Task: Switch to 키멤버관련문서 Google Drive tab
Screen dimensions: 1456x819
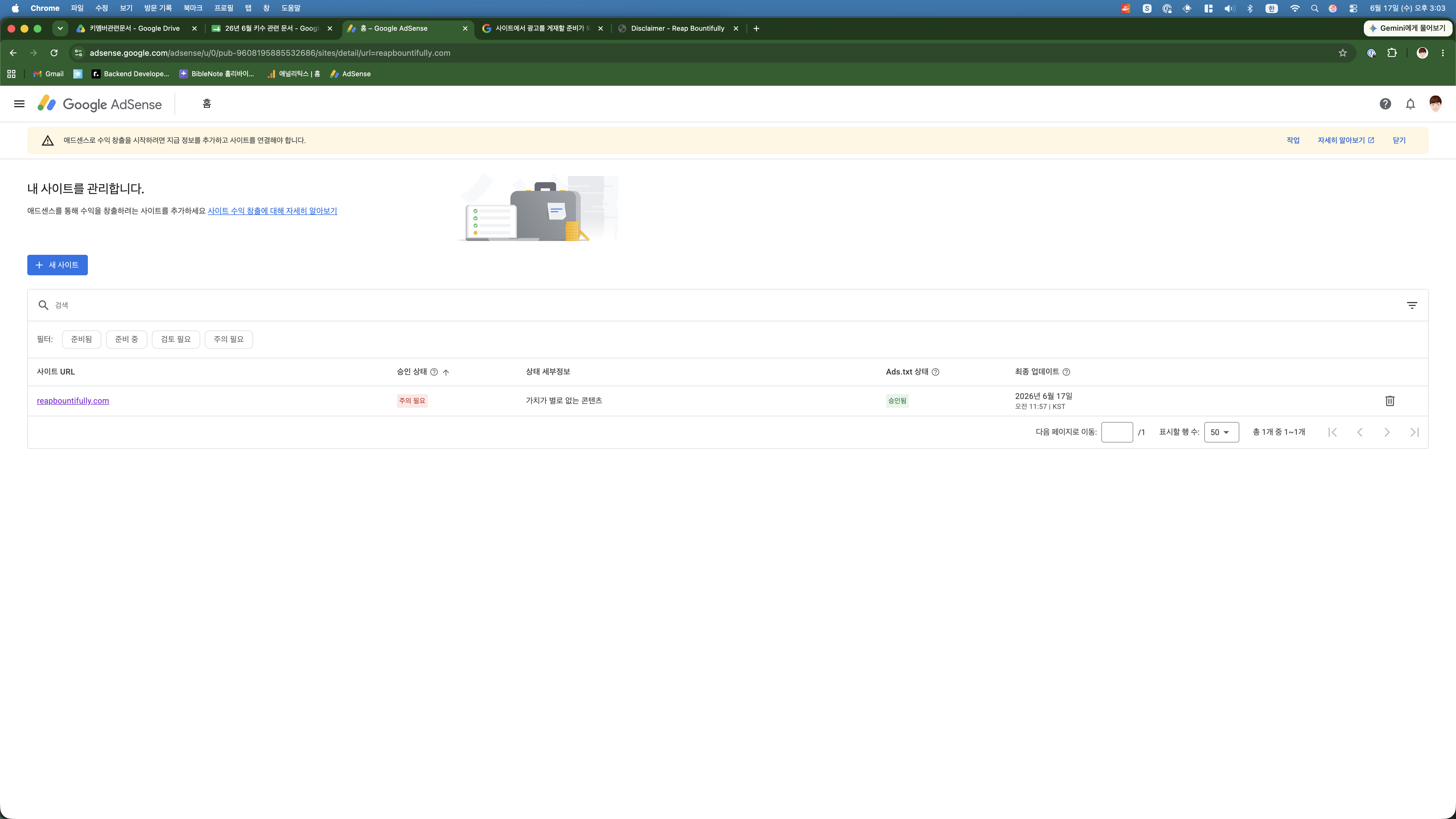Action: (135, 28)
